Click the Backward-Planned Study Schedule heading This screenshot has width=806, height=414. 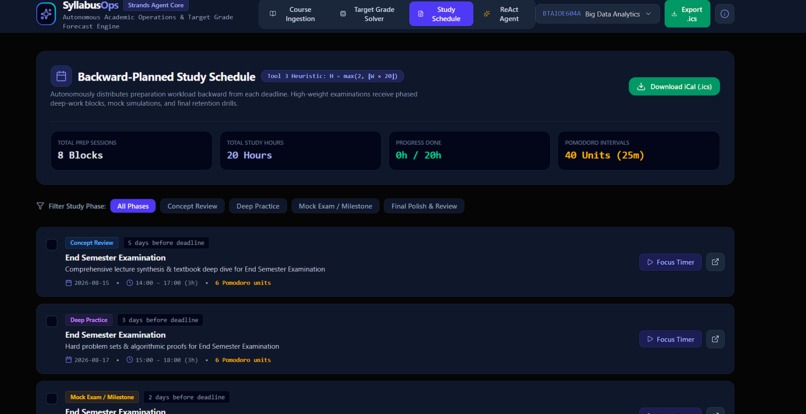coord(167,77)
